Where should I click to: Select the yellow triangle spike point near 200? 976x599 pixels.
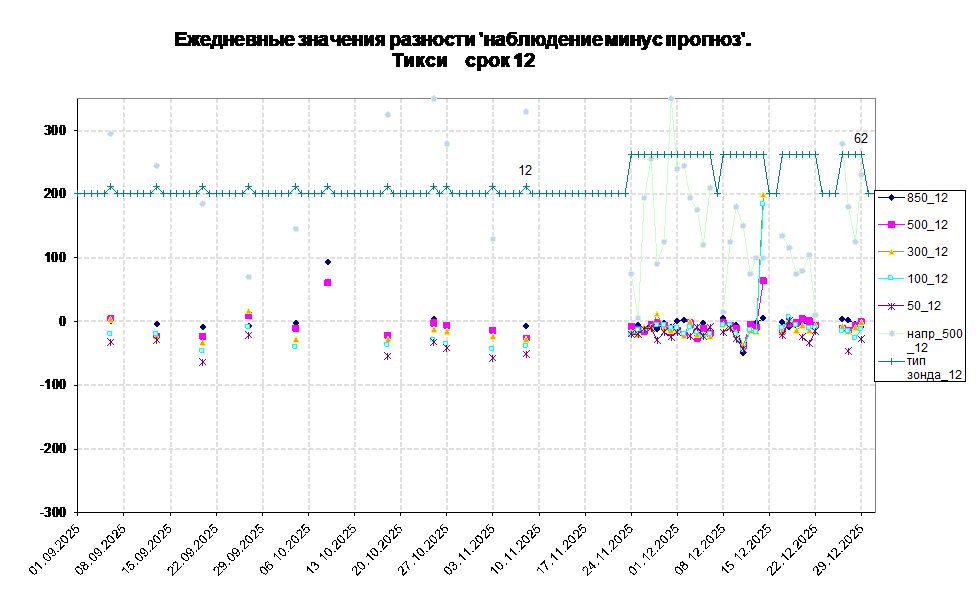coord(764,195)
